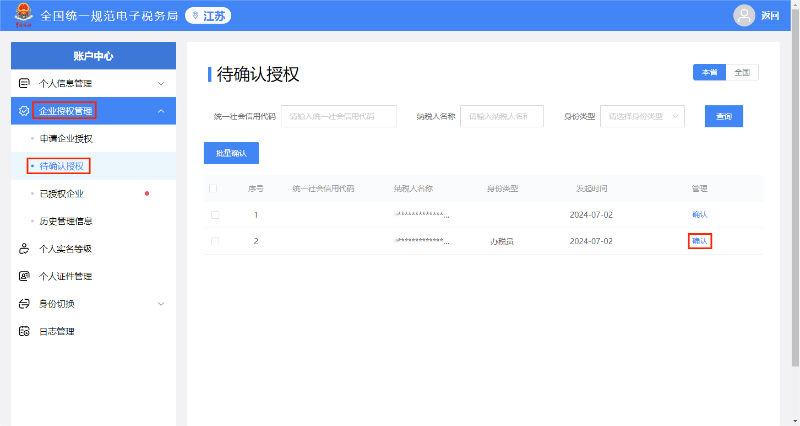Click the tax bureau emblem logo
Image resolution: width=800 pixels, height=426 pixels.
point(23,15)
